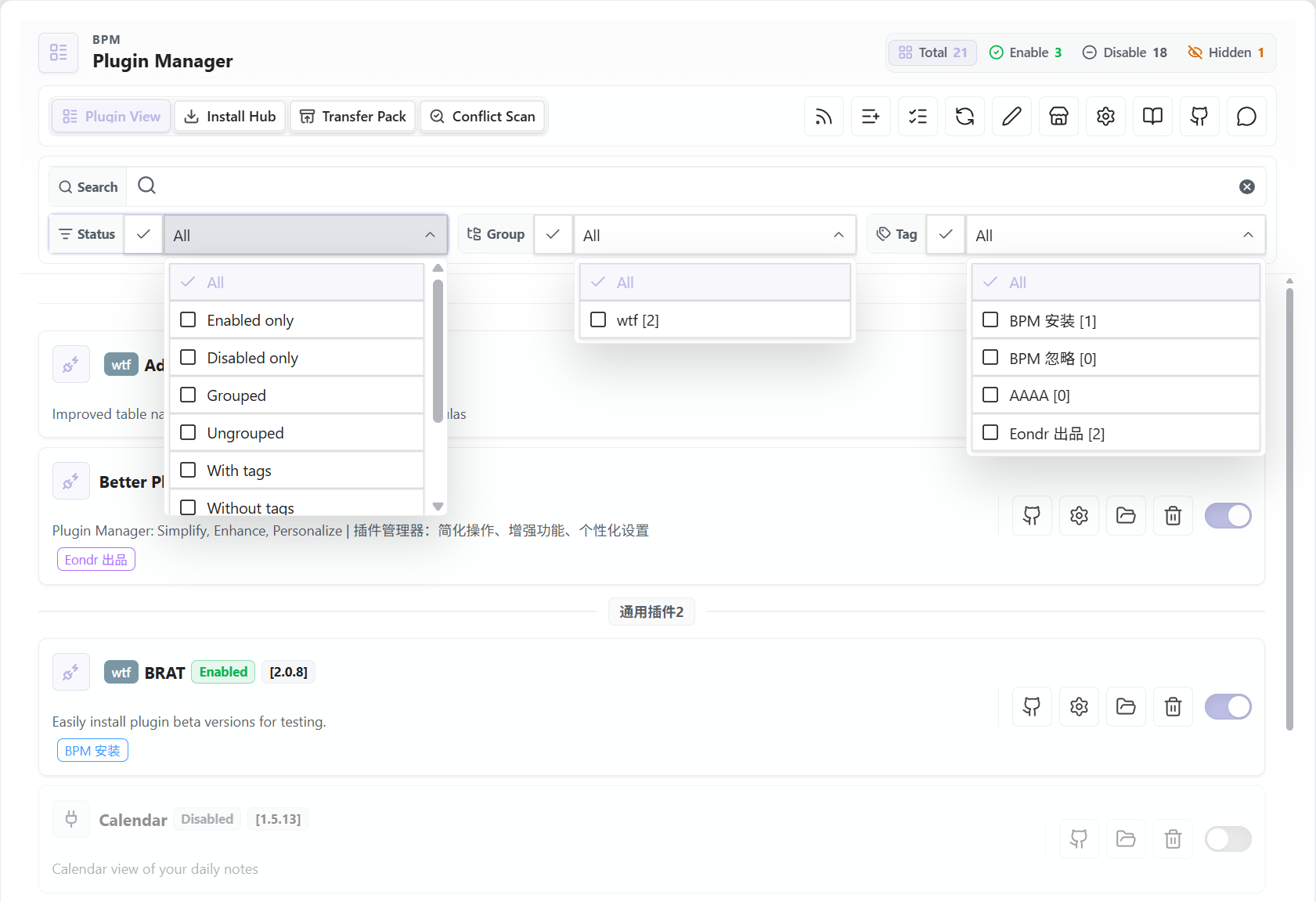Open settings gear in top toolbar
This screenshot has width=1316, height=902.
1105,117
